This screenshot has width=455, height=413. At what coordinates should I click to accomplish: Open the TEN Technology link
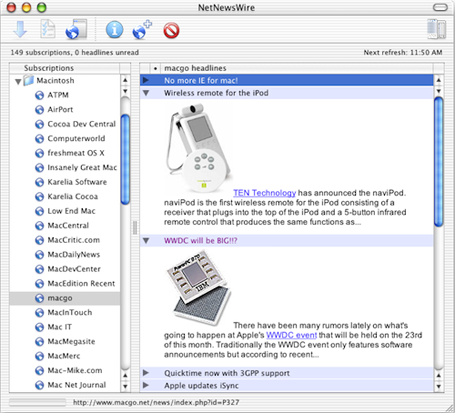click(x=264, y=193)
